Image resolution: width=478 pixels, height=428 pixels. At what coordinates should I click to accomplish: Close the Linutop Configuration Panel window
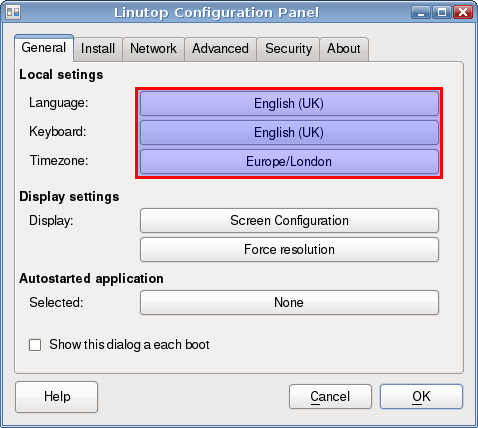pos(463,13)
